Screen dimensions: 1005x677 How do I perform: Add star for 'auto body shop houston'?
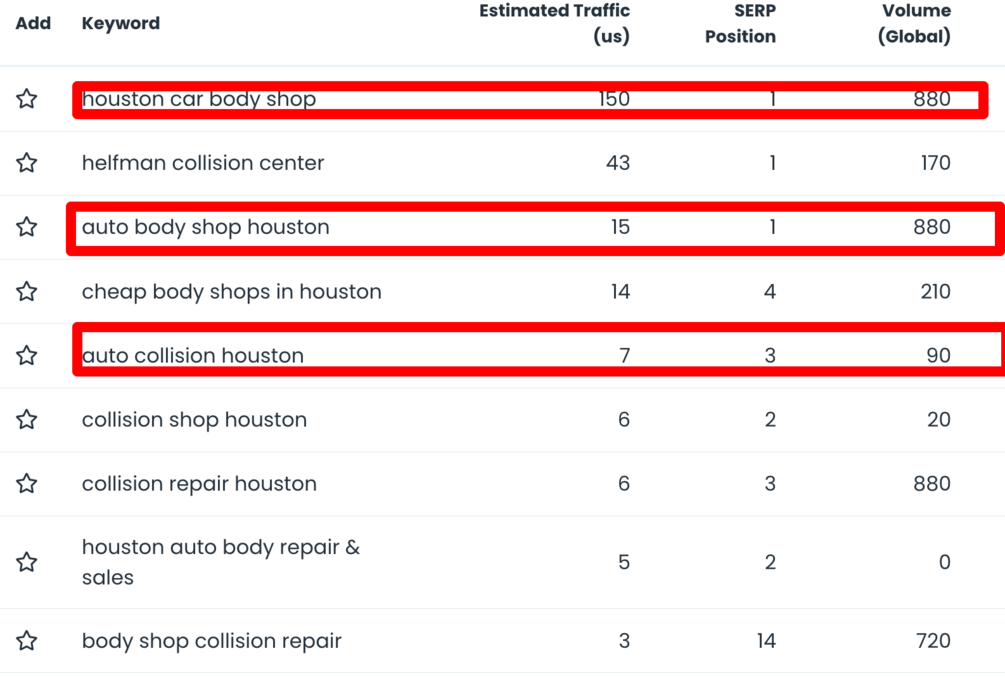point(27,227)
